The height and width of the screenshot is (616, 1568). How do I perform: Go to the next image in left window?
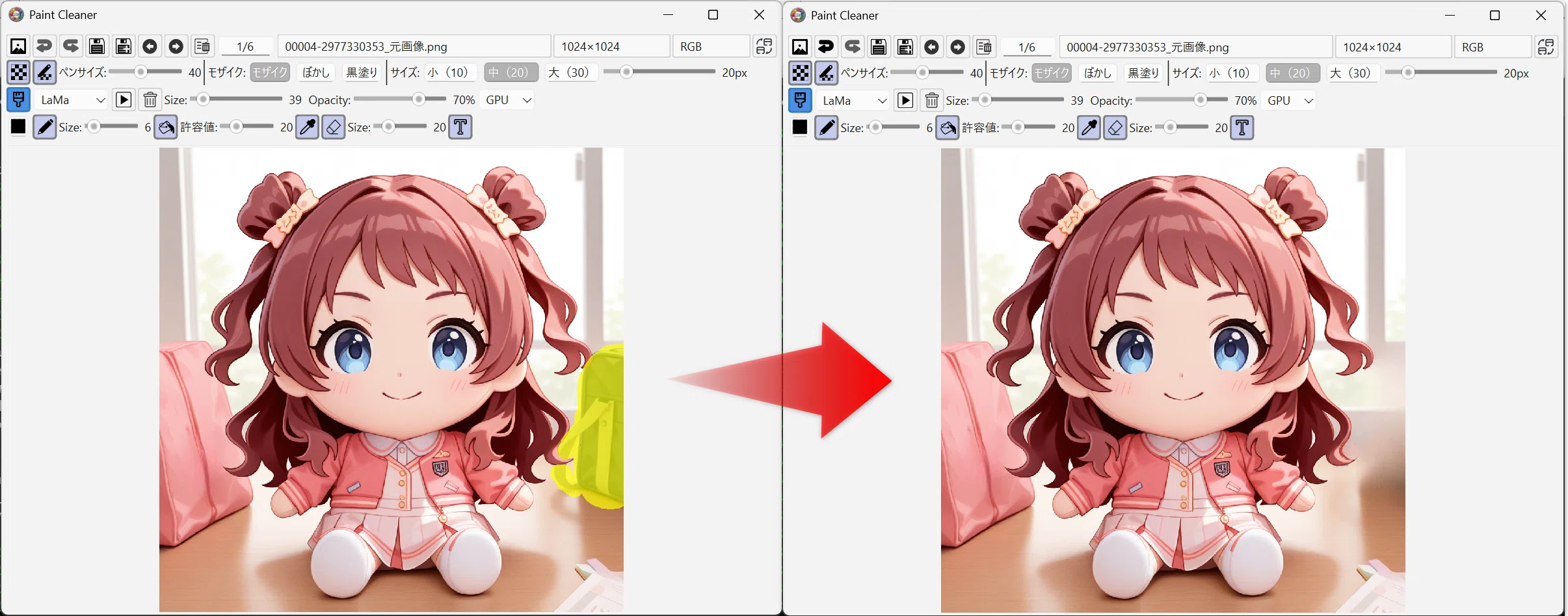pos(176,46)
